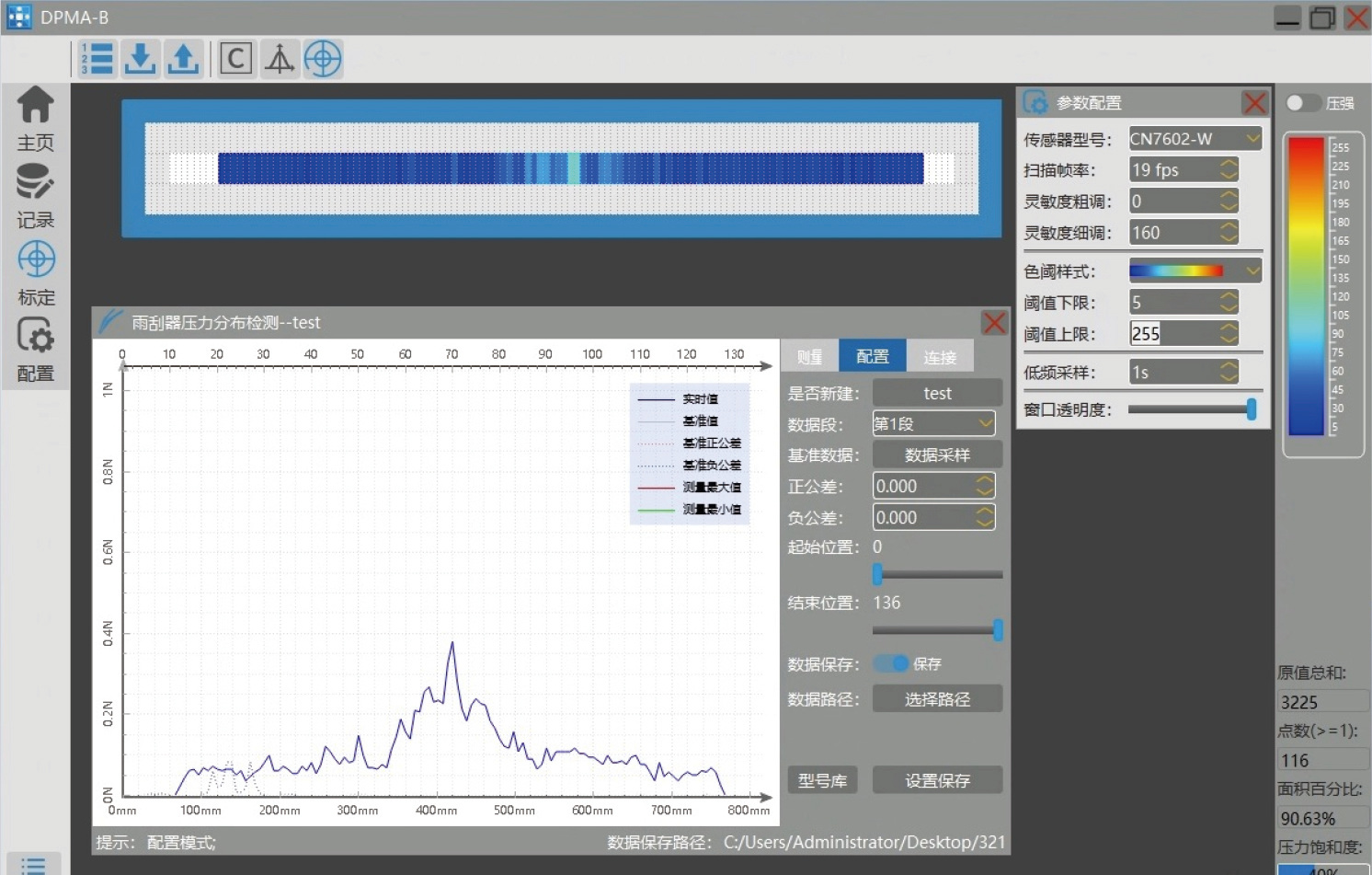The height and width of the screenshot is (875, 1372).
Task: Close the 参数配置 panel
Action: coord(1254,103)
